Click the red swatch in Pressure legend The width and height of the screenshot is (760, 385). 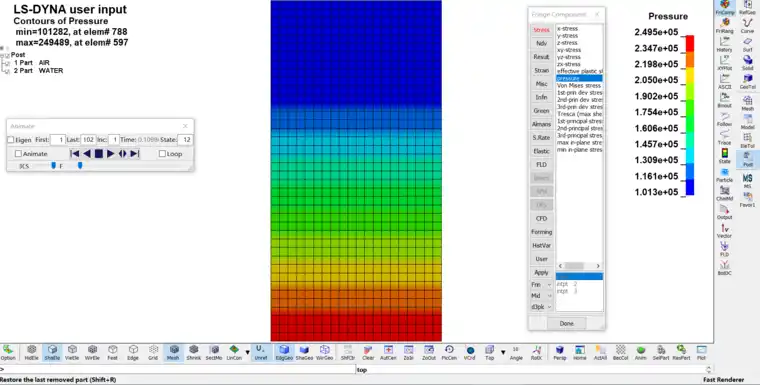(x=690, y=44)
